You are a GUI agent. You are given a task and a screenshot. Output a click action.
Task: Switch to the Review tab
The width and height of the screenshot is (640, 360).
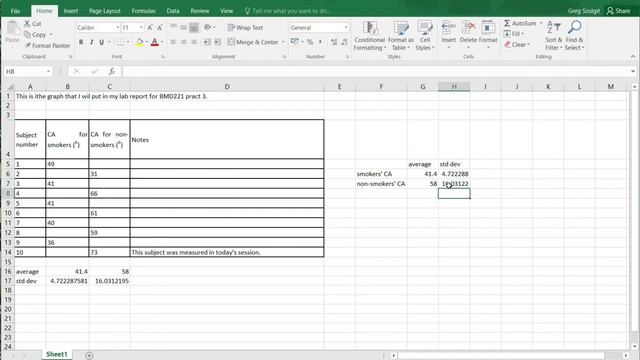[200, 11]
